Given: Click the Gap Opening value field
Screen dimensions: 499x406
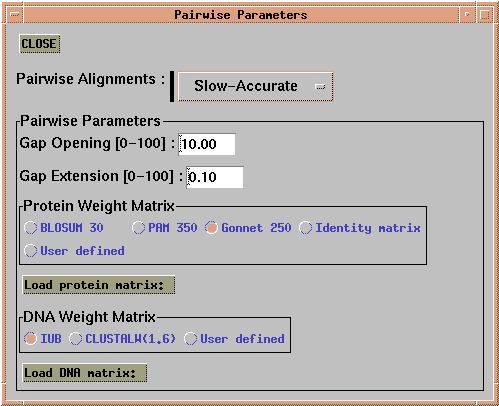Looking at the screenshot, I should [207, 144].
